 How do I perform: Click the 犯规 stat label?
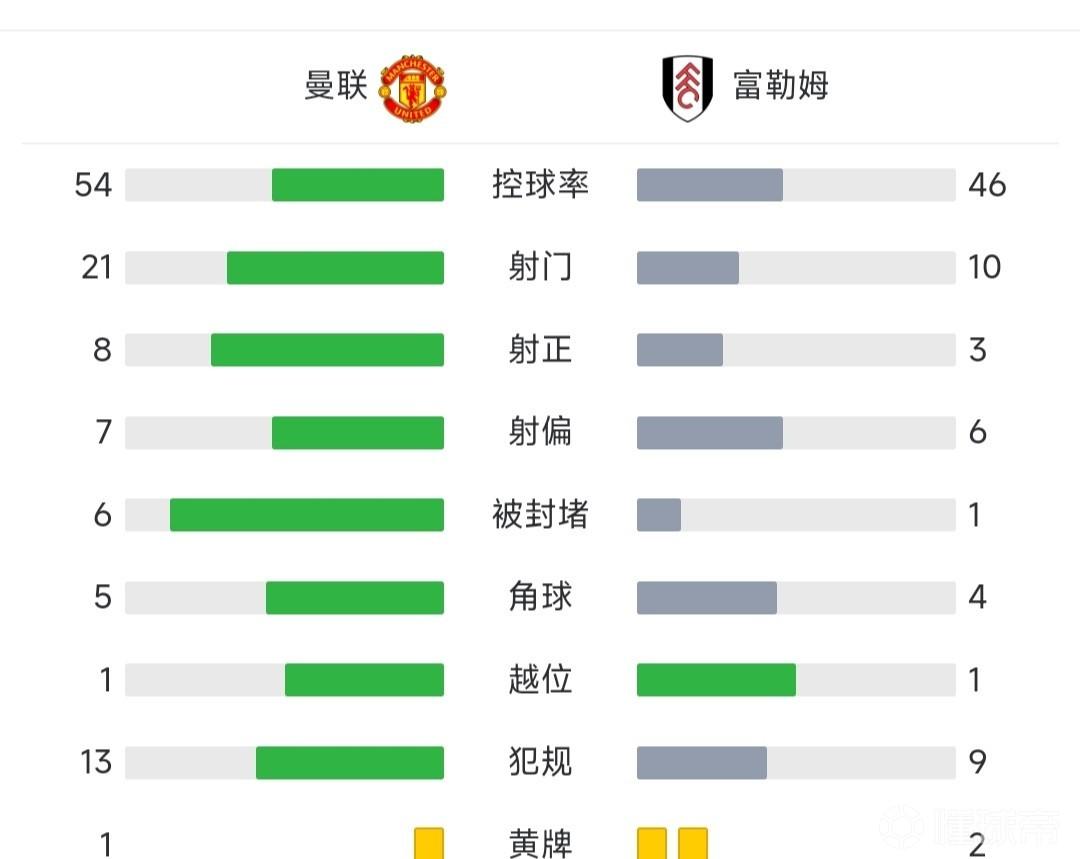point(540,762)
